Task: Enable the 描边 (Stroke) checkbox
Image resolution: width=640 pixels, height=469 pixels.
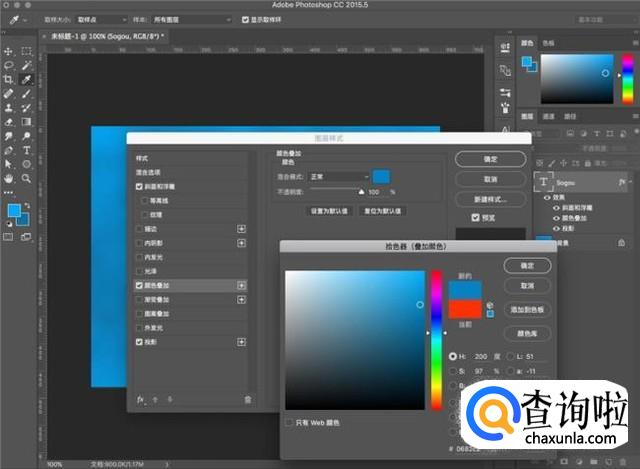Action: tap(139, 229)
